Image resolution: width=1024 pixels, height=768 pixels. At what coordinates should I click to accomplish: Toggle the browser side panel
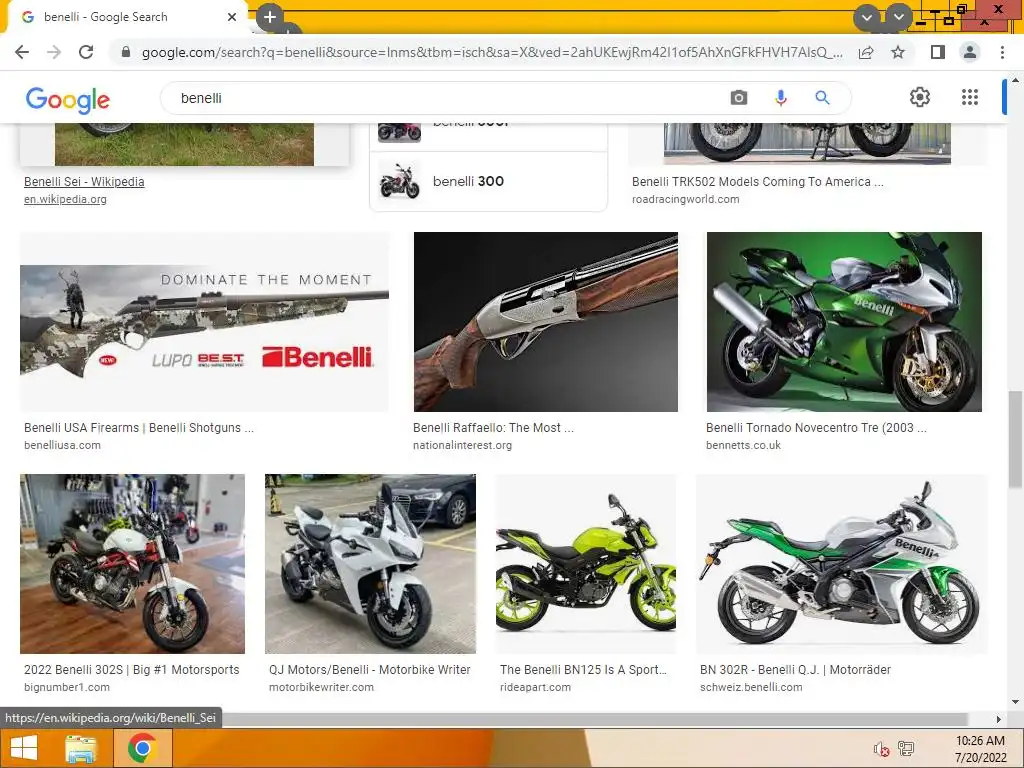[938, 52]
